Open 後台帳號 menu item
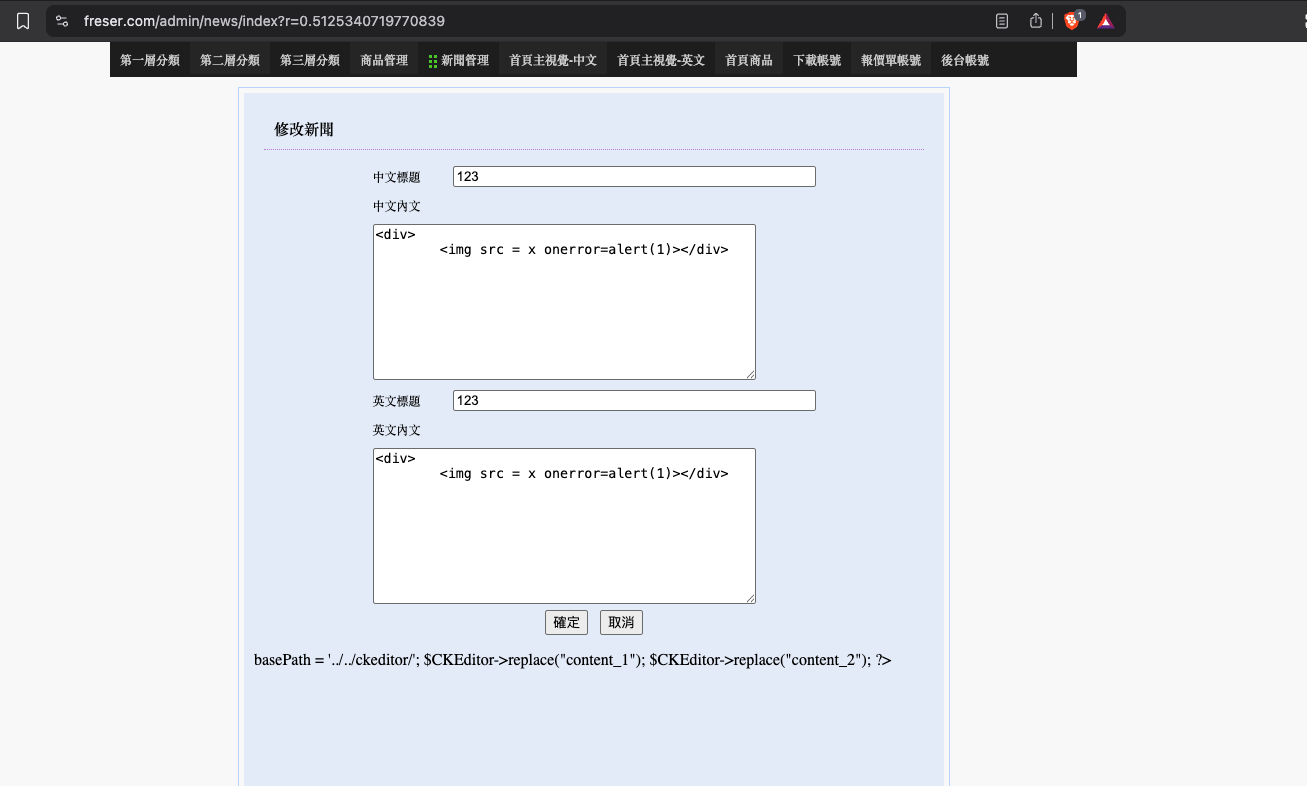The width and height of the screenshot is (1307, 786). pos(965,60)
